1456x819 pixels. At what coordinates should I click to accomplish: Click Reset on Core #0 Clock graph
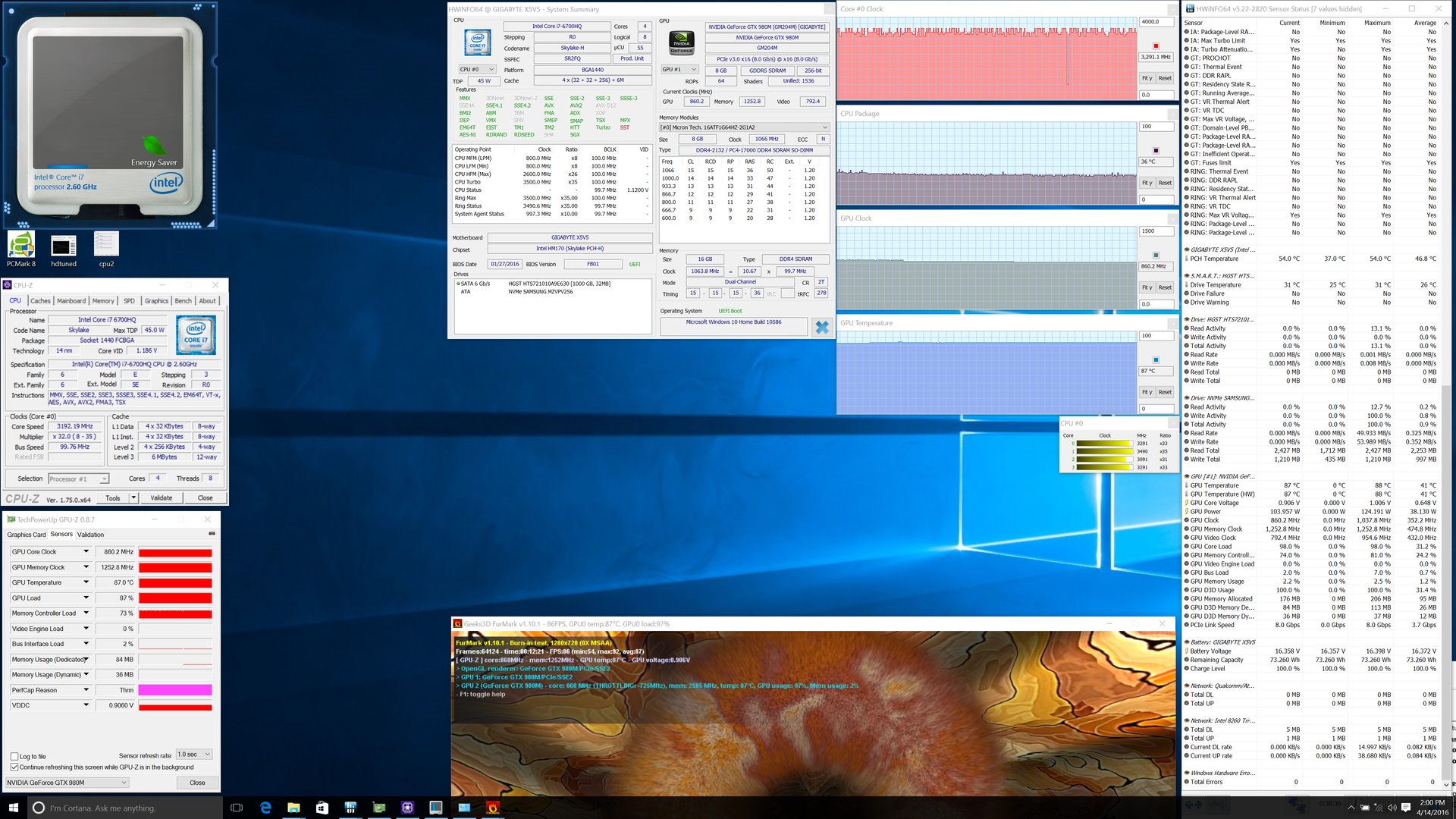1165,78
